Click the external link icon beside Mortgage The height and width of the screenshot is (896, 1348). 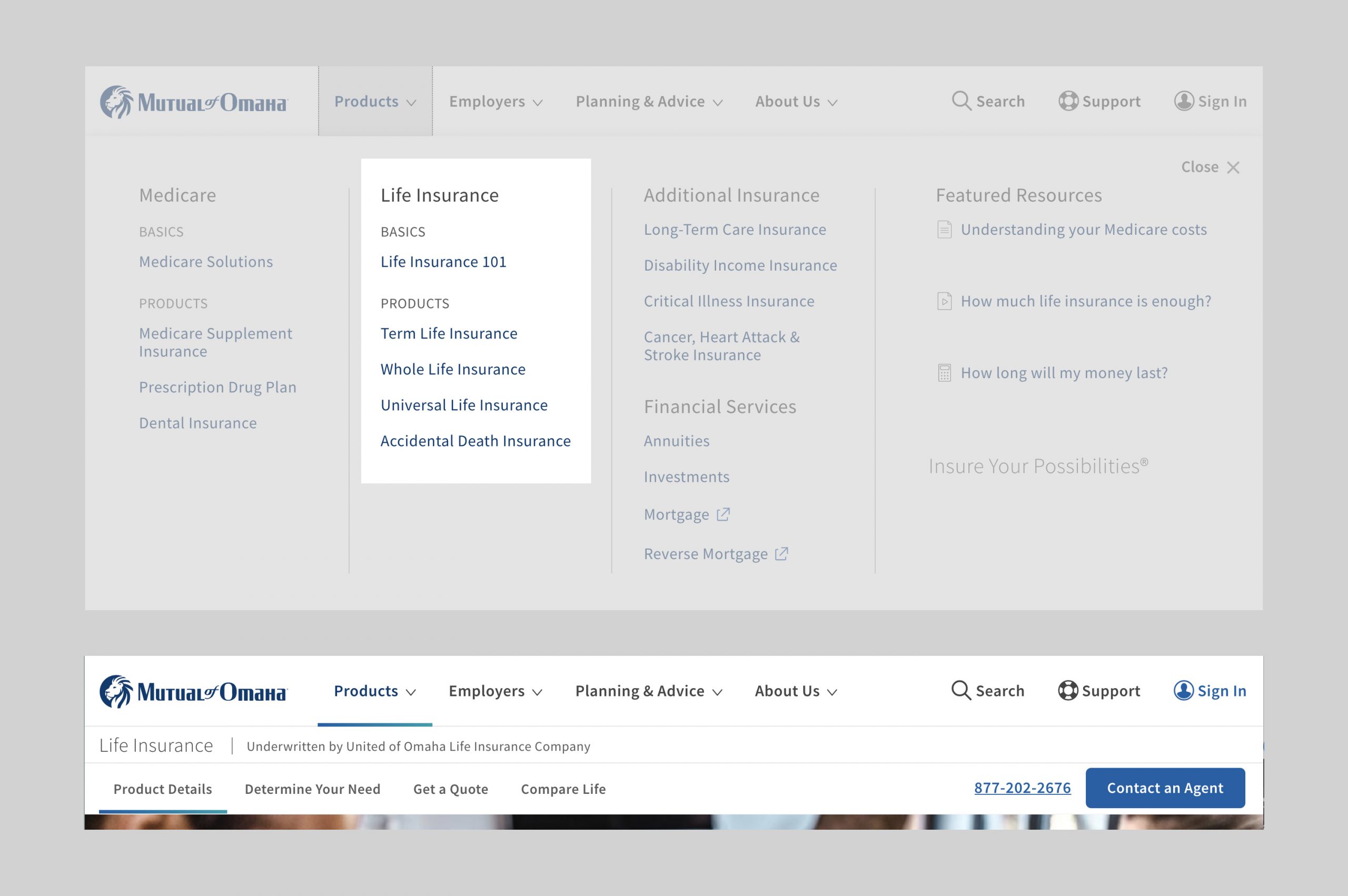(x=723, y=514)
